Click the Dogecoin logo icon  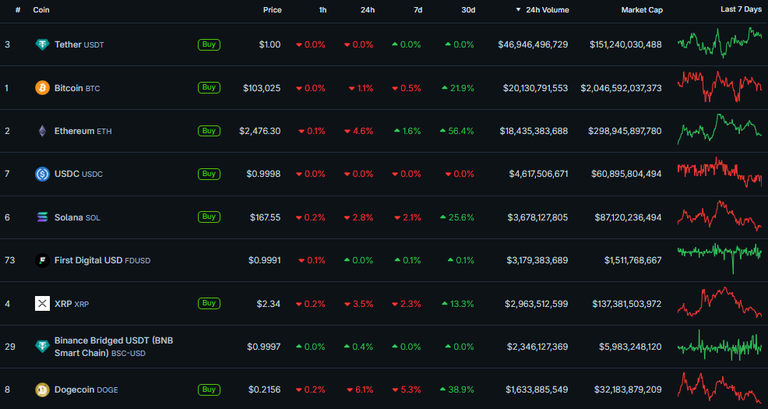pyautogui.click(x=42, y=389)
